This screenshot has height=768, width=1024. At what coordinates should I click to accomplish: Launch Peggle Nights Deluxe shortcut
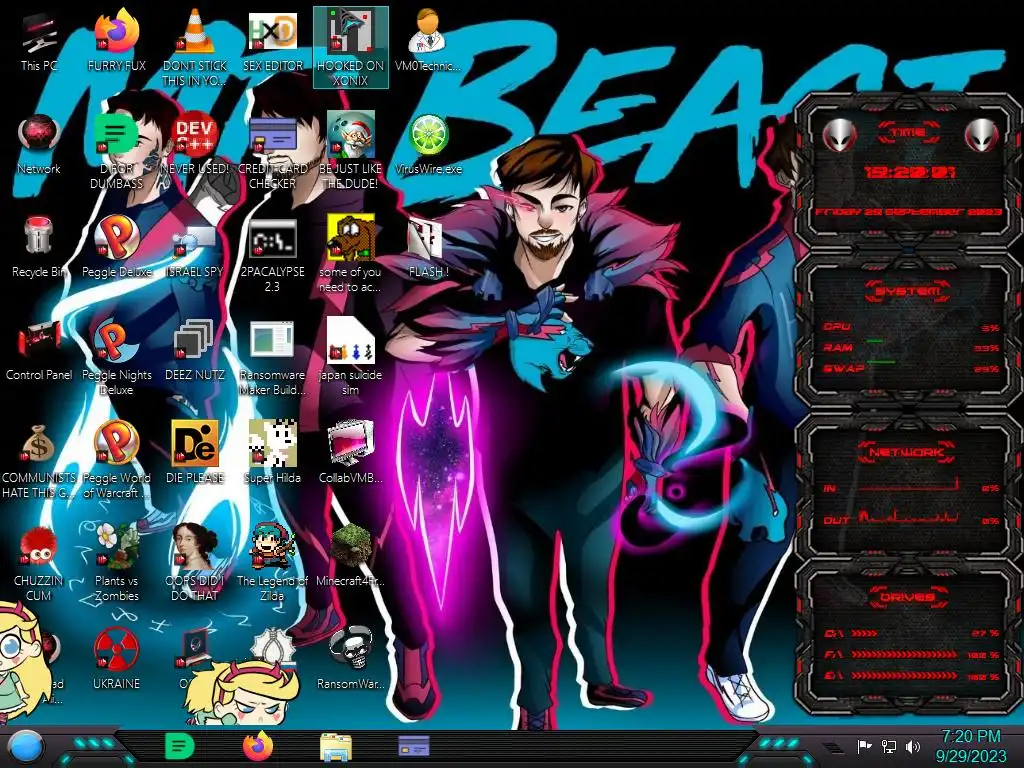click(x=116, y=357)
